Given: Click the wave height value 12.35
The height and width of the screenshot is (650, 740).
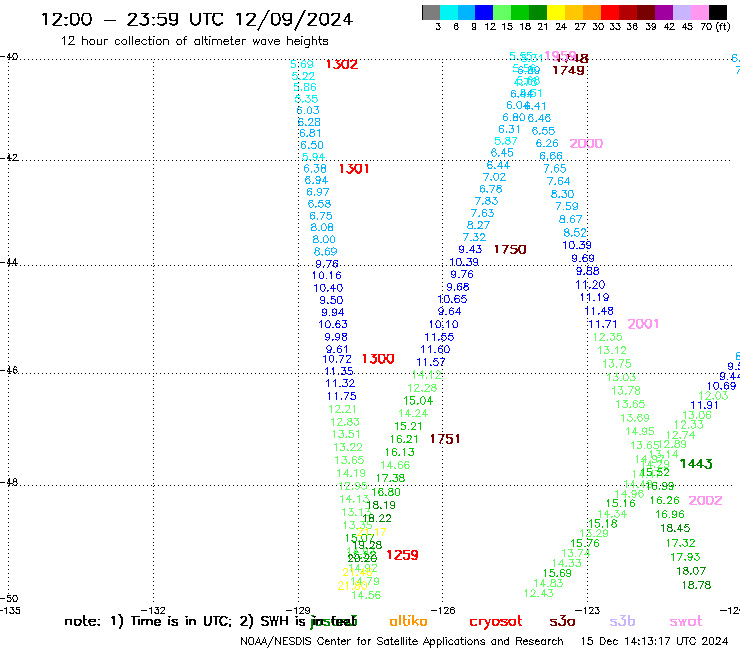Looking at the screenshot, I should (607, 337).
